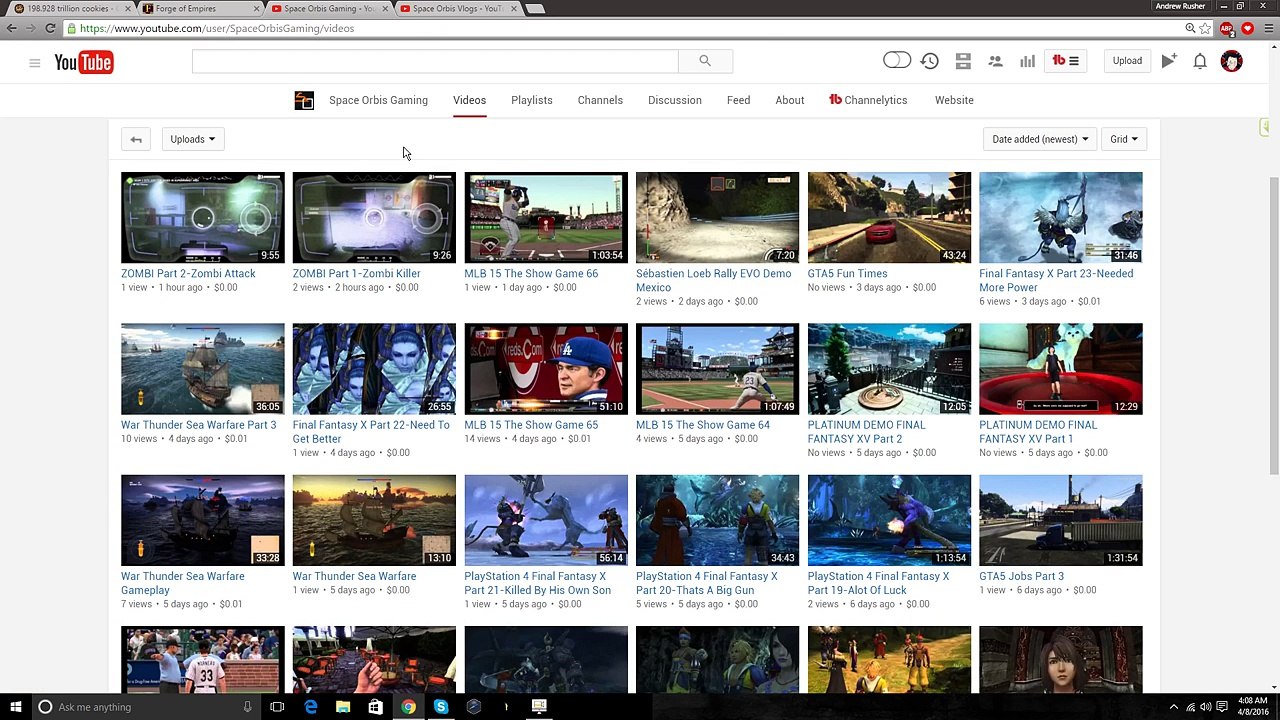Click the address bar URL

click(217, 29)
